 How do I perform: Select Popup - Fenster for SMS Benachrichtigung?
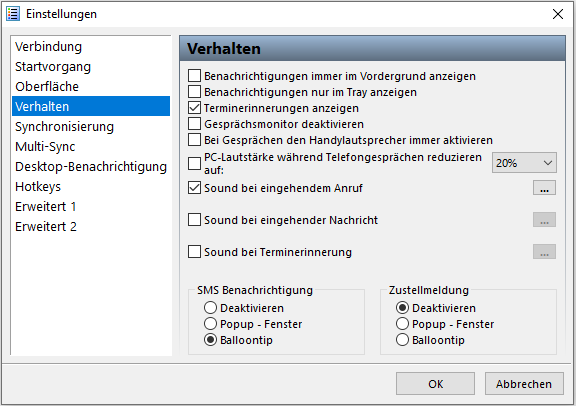[x=210, y=324]
